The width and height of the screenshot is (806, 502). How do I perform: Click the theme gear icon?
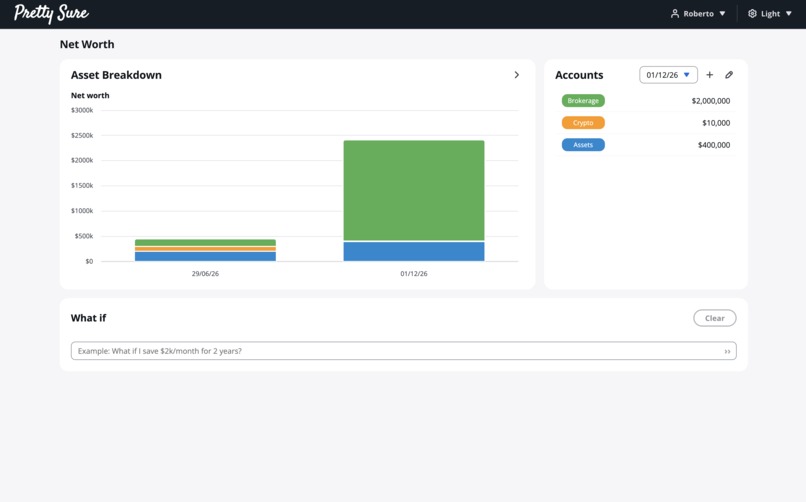(x=752, y=14)
